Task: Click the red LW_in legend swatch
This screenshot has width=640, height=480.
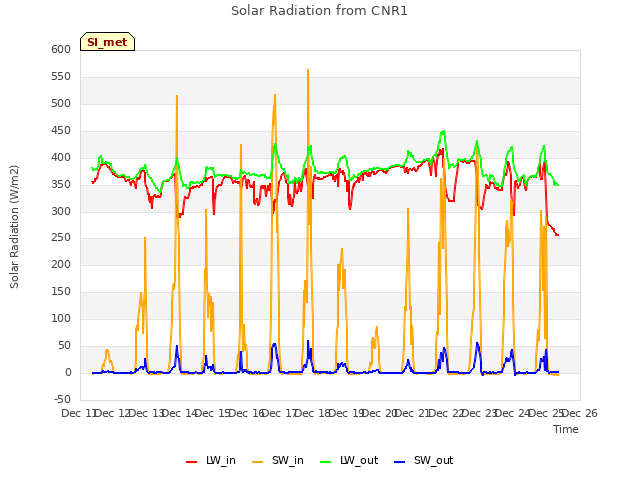Action: [x=191, y=462]
